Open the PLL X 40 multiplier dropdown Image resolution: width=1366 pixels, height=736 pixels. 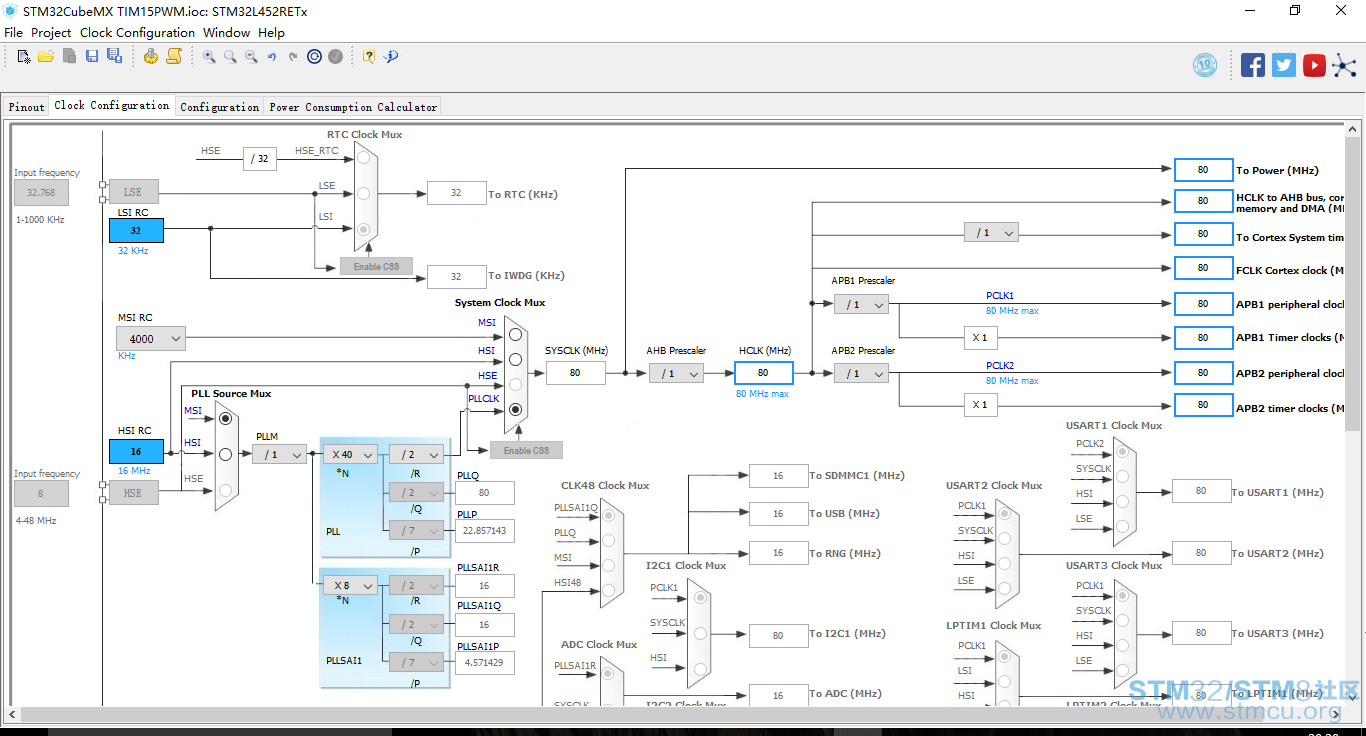349,455
